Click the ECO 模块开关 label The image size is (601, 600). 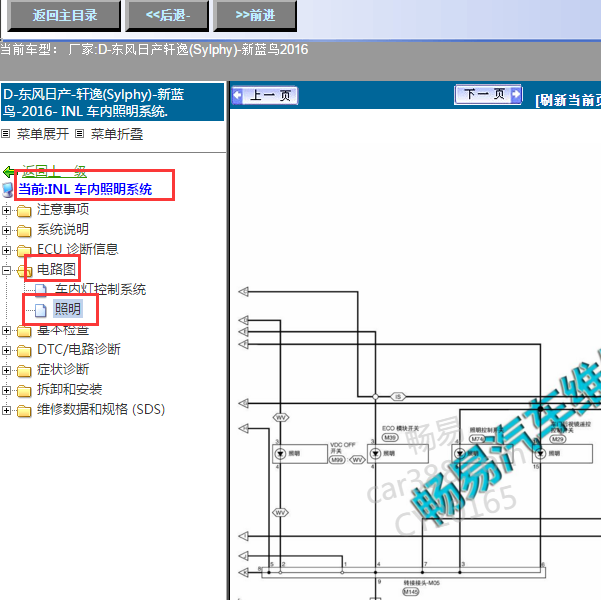[401, 428]
